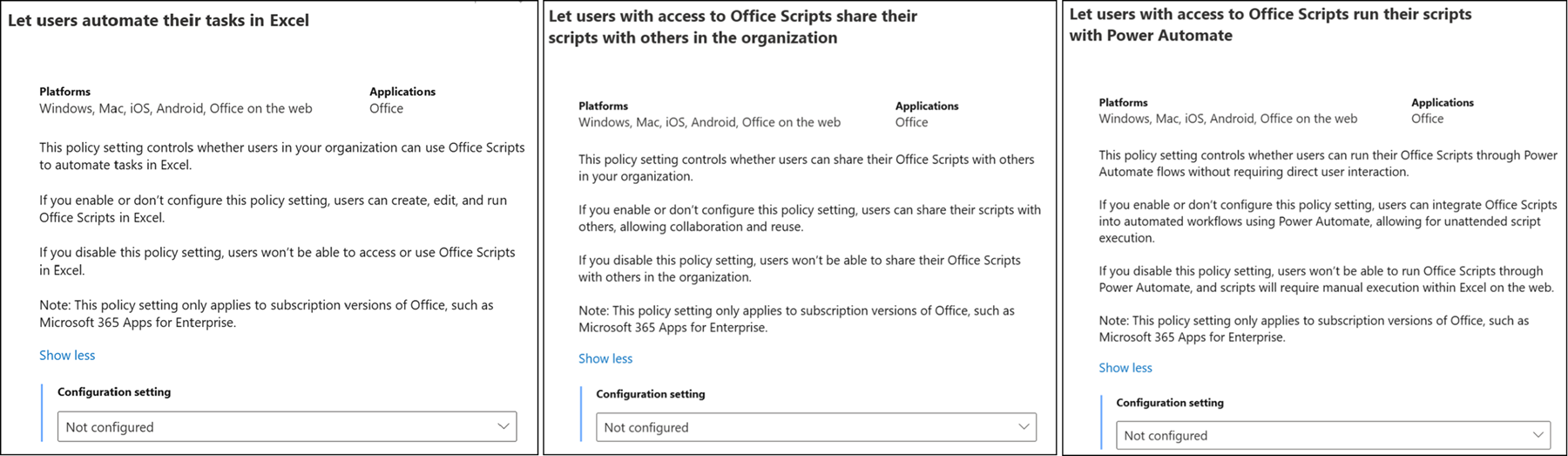Screen dimensions: 1568x456
Task: Click the Configuration setting label in the script sharing panel
Action: pyautogui.click(x=650, y=394)
